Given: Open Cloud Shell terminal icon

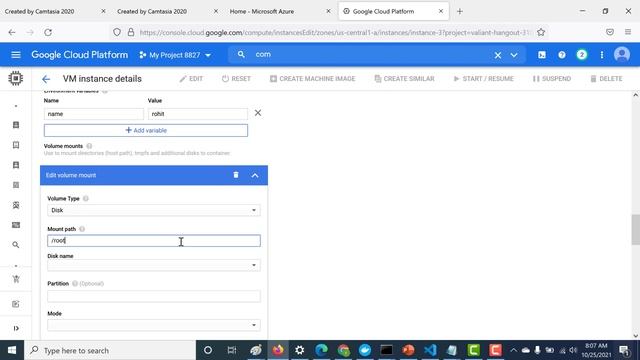Looking at the screenshot, I should pos(542,55).
